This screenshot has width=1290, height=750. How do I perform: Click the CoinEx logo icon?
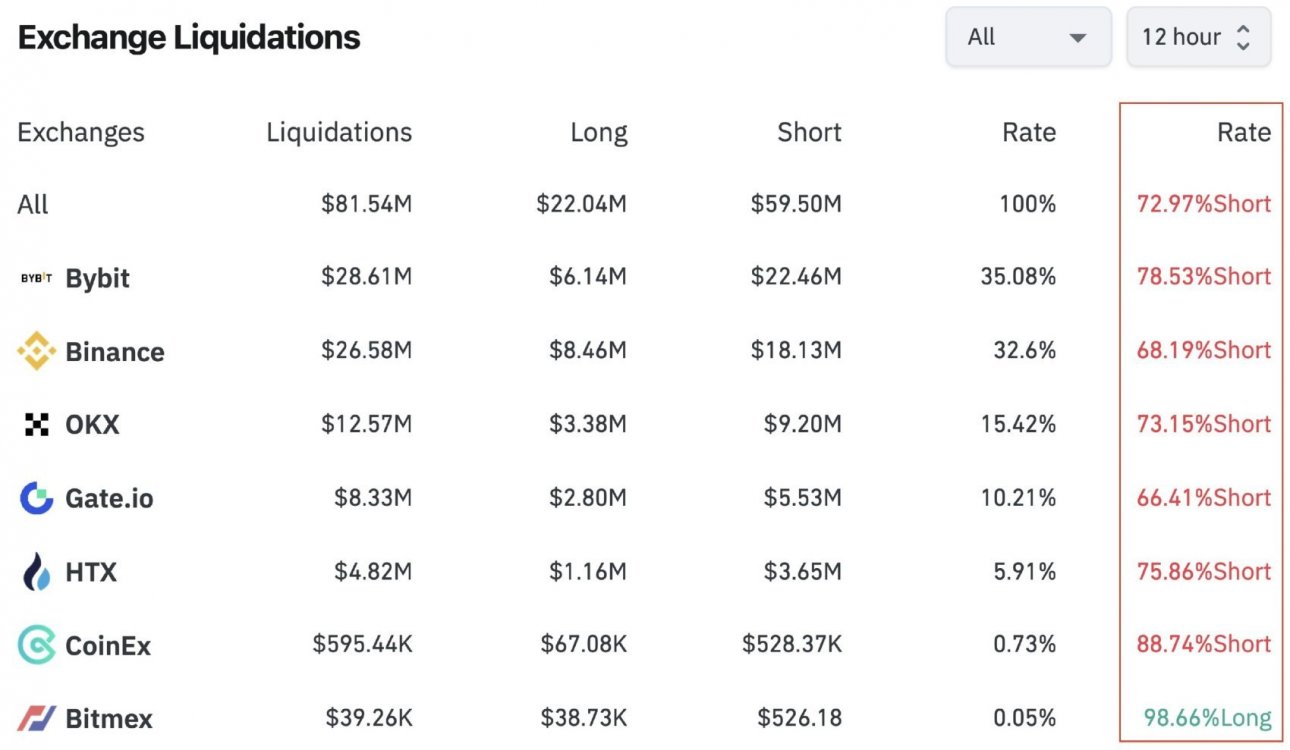pyautogui.click(x=37, y=645)
